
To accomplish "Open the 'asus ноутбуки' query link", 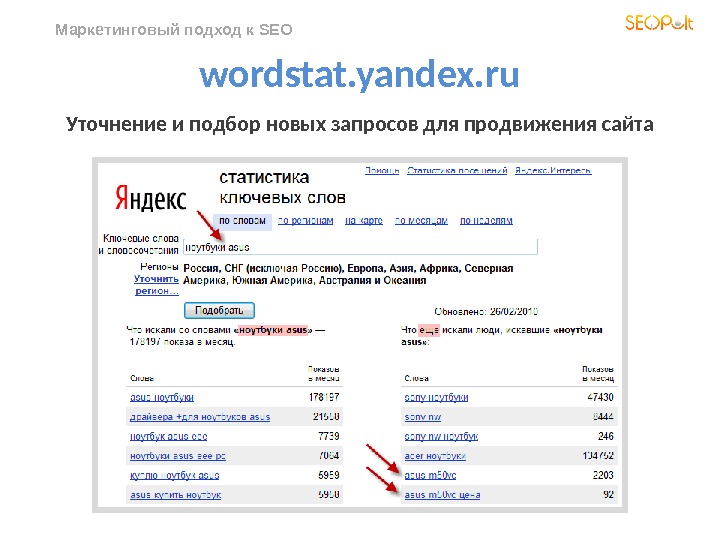I will click(162, 398).
